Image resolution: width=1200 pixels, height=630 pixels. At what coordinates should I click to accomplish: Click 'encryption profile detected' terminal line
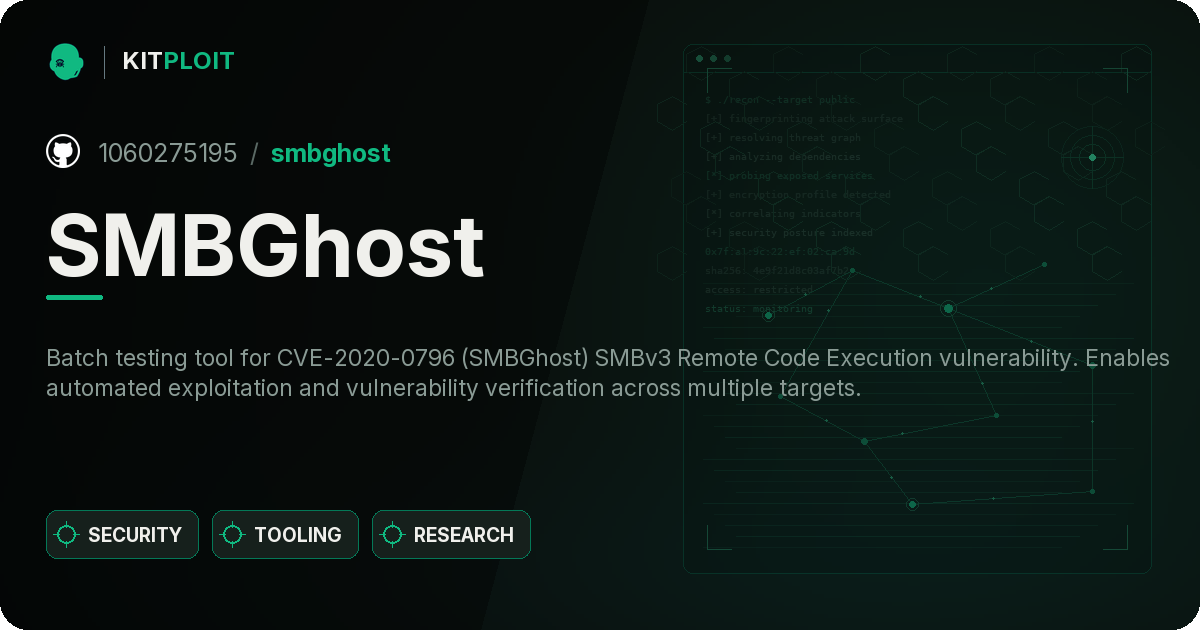coord(798,195)
